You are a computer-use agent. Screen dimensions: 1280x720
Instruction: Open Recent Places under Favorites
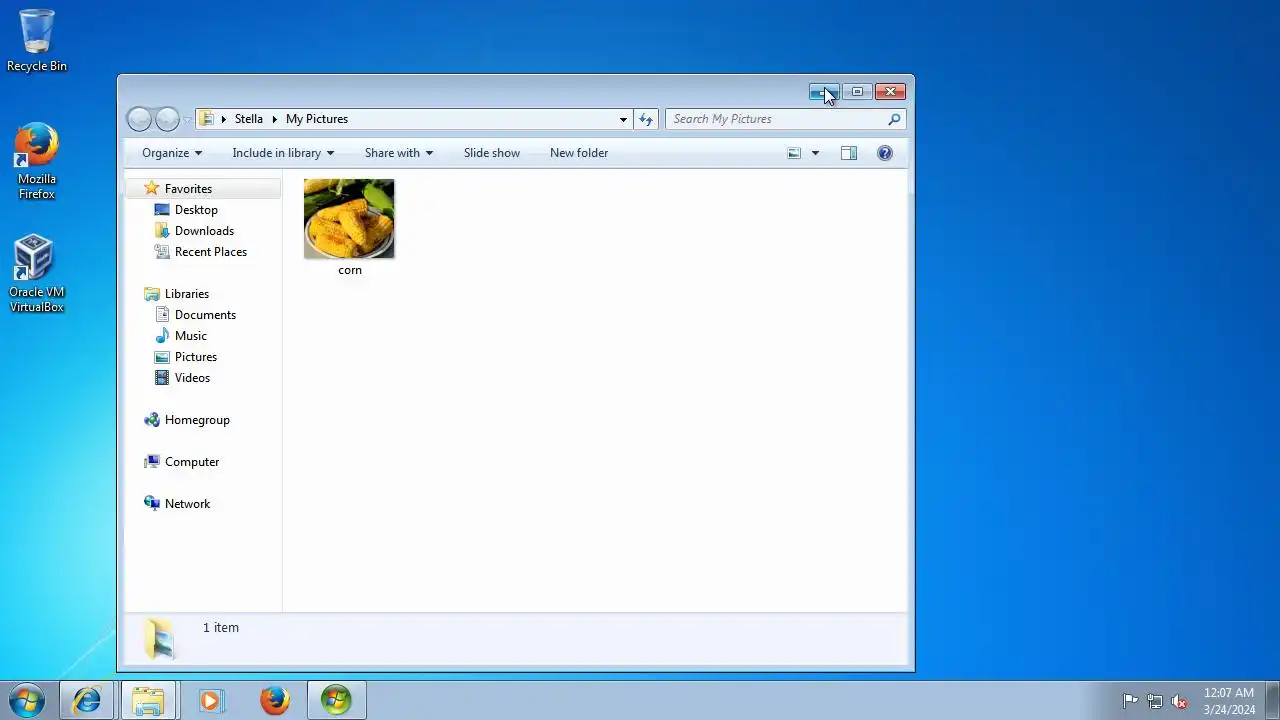pos(211,252)
